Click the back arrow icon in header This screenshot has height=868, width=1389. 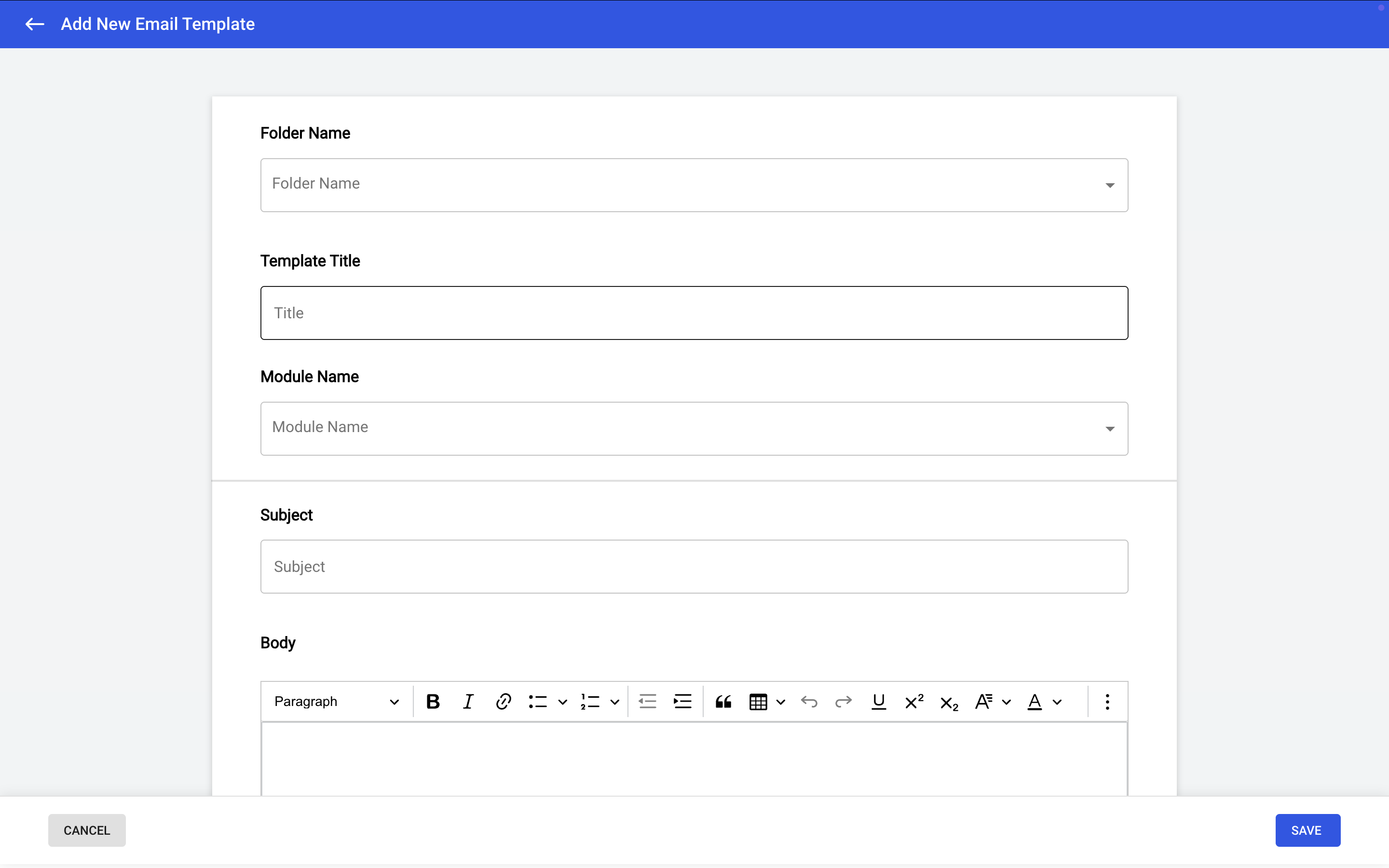click(x=34, y=24)
